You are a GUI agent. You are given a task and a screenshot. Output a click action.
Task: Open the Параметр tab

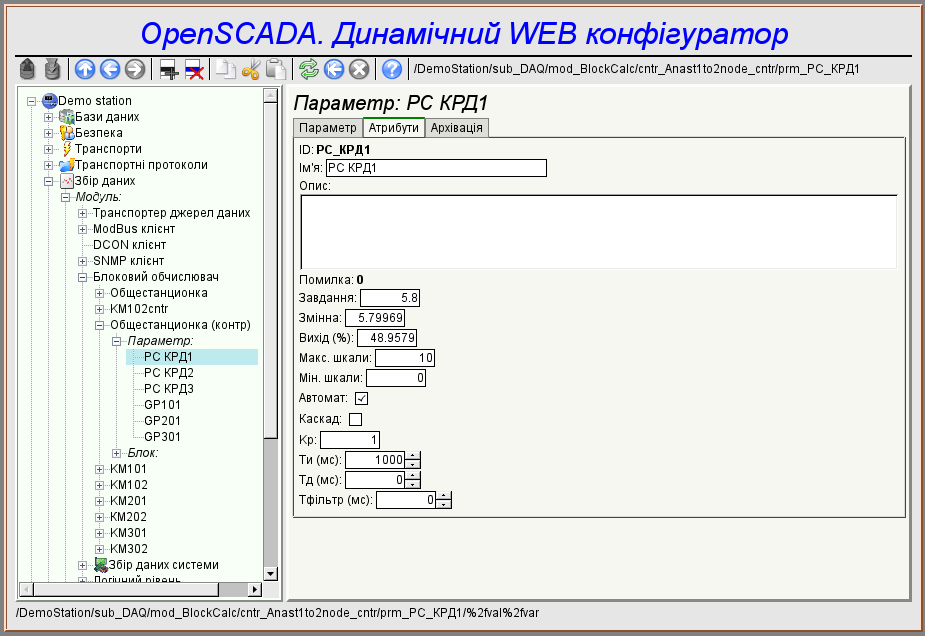(x=327, y=128)
